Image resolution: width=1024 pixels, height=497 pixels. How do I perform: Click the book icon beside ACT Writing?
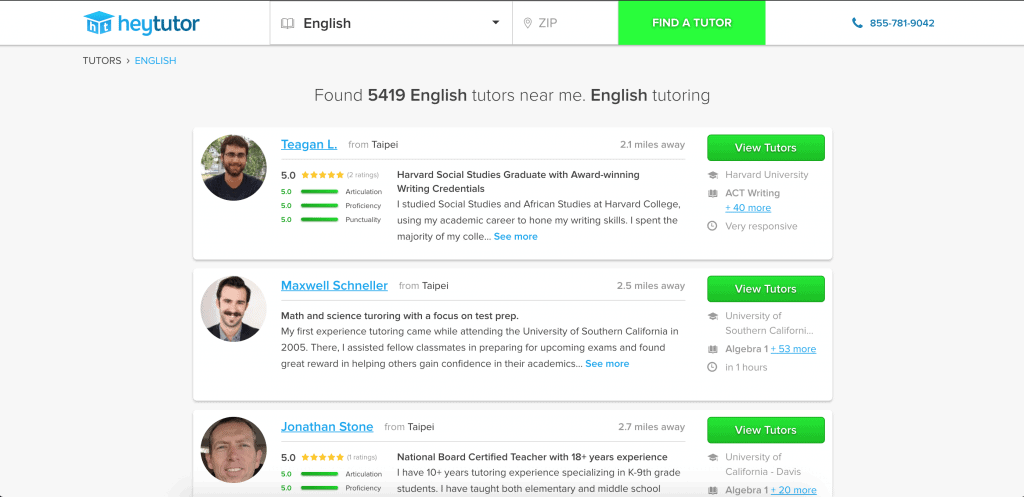(712, 193)
